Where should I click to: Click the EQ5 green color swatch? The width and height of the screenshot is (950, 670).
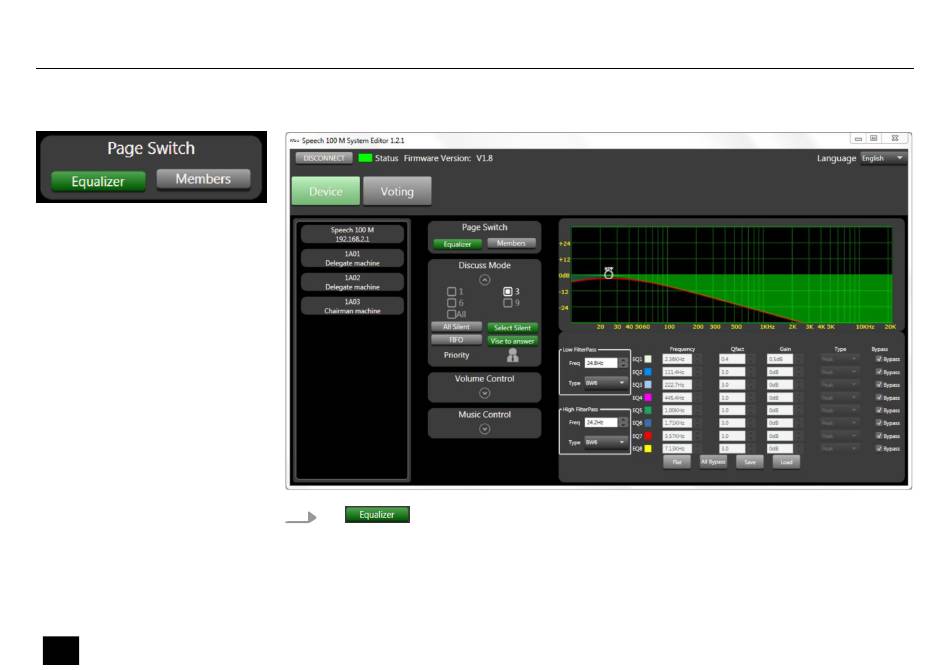(648, 410)
